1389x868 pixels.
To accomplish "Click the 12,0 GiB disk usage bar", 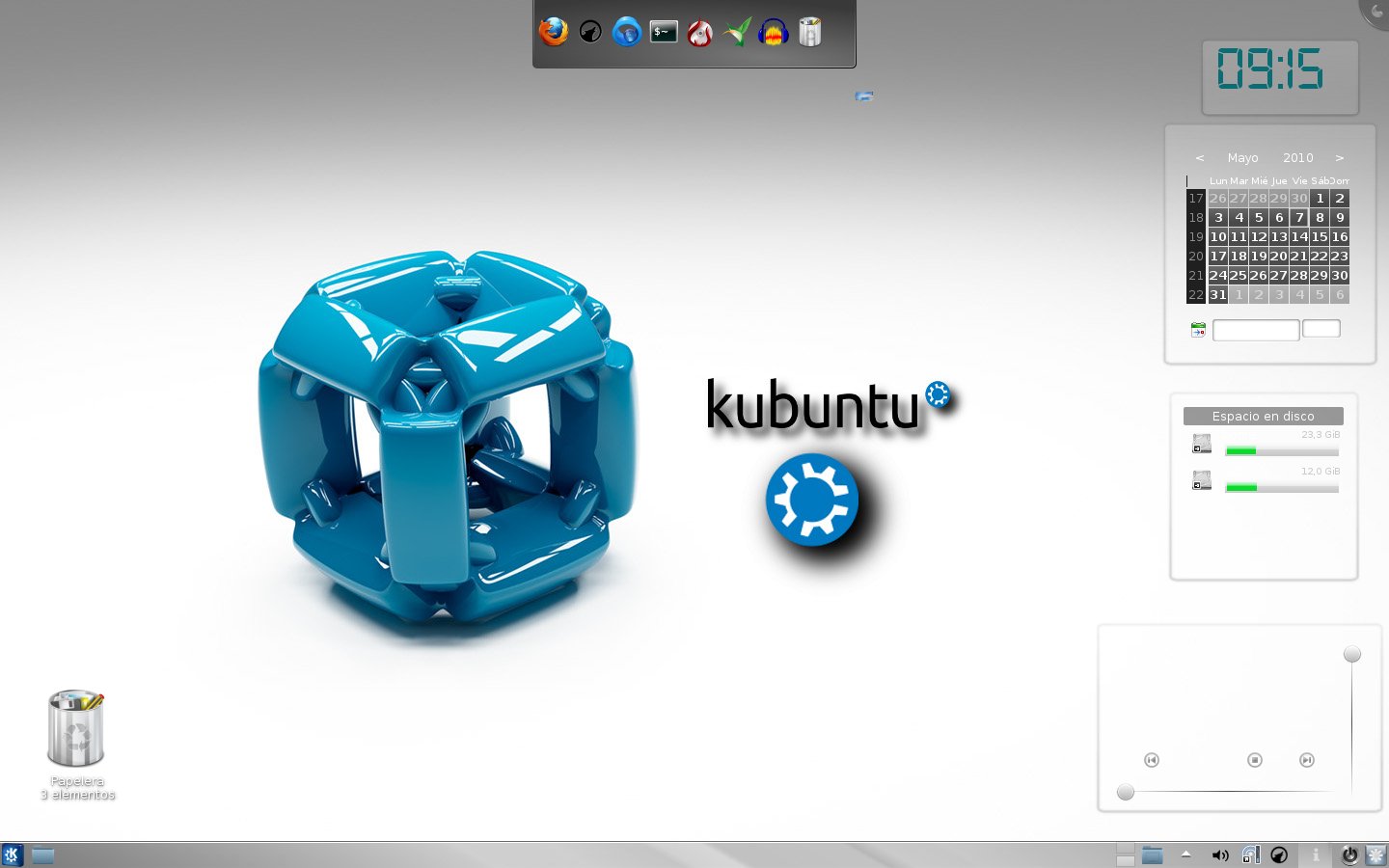I will (x=1282, y=487).
